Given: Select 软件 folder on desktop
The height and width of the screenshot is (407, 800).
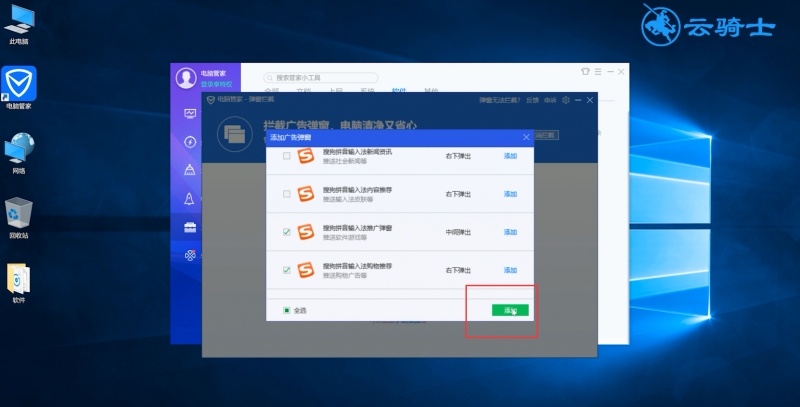Looking at the screenshot, I should click(19, 284).
